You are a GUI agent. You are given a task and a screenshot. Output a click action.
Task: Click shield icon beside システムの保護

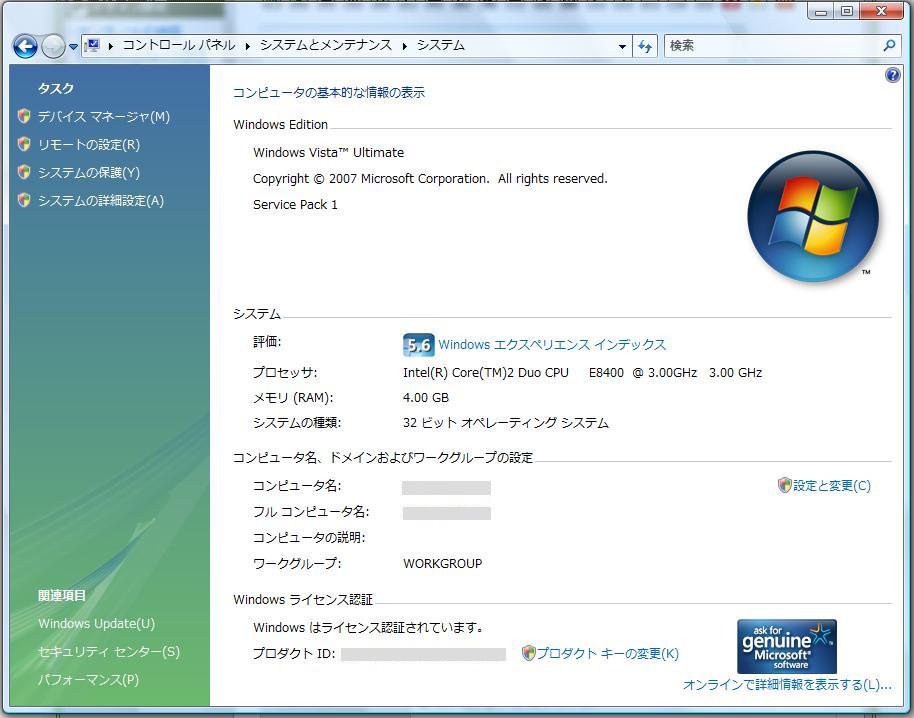(24, 172)
